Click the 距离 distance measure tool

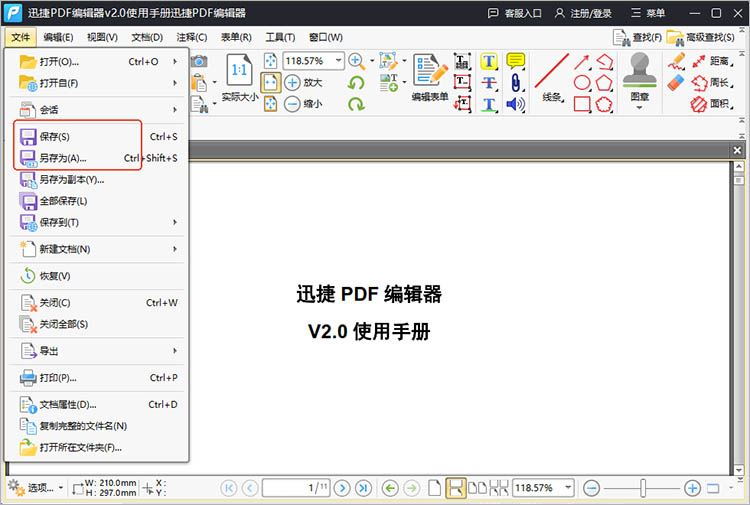[712, 61]
